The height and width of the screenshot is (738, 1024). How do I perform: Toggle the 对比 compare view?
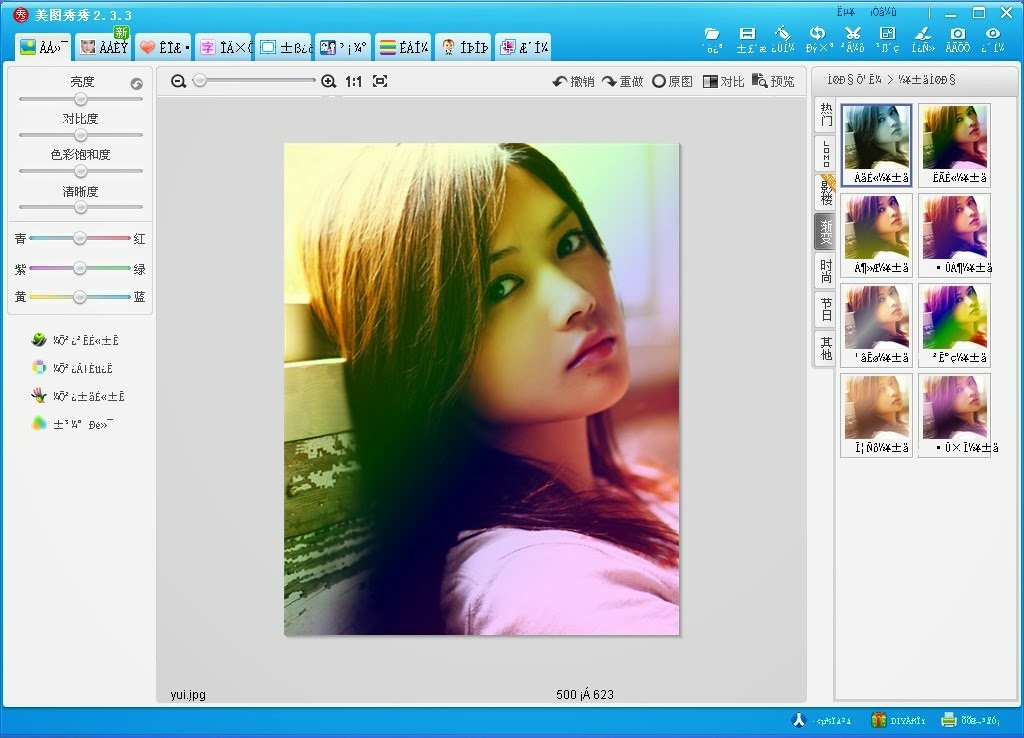click(x=724, y=81)
